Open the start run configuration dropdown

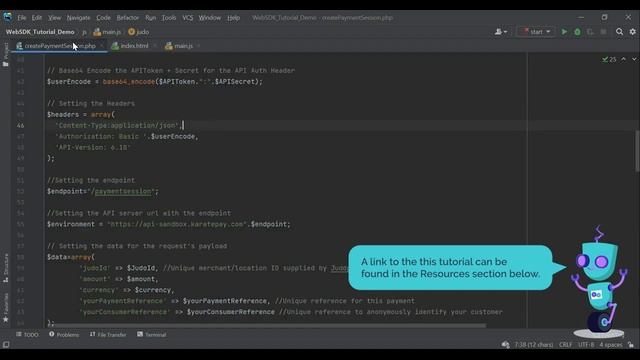click(536, 32)
